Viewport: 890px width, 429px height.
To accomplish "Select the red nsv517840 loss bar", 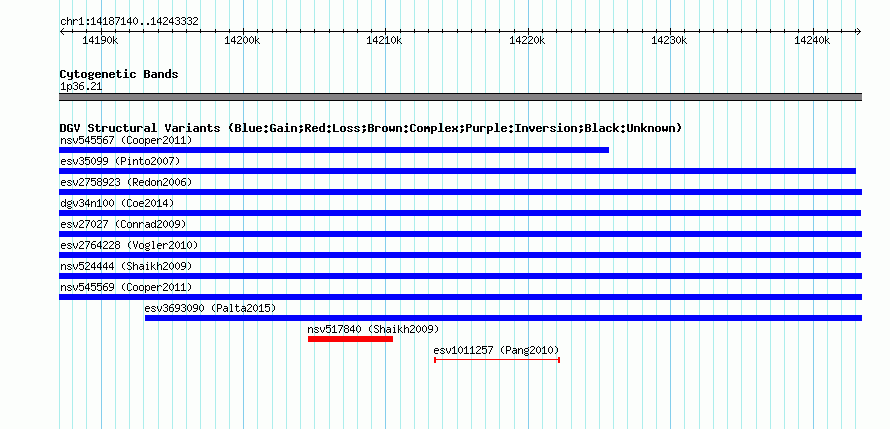I will pos(350,339).
